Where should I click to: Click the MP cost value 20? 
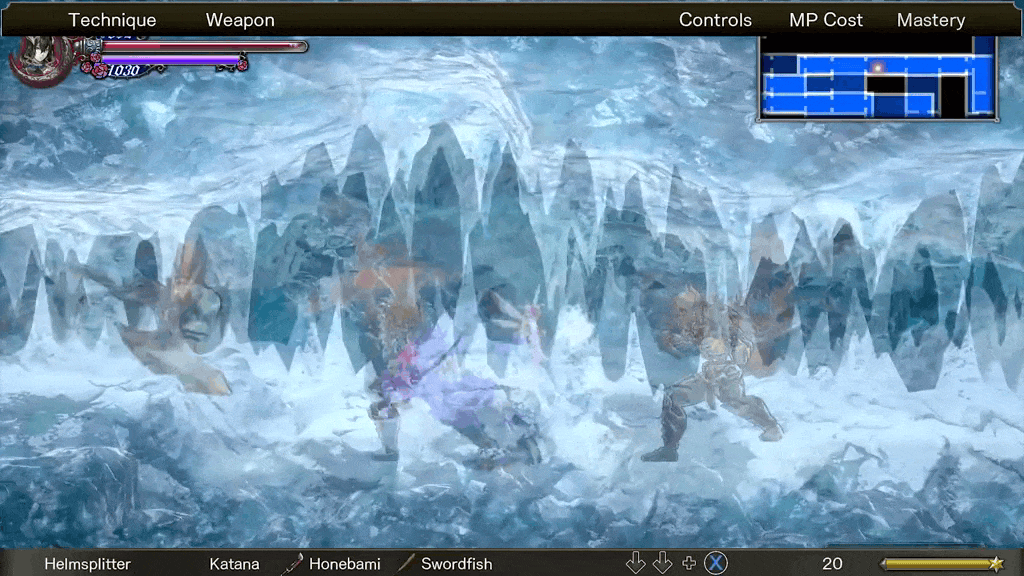[832, 564]
